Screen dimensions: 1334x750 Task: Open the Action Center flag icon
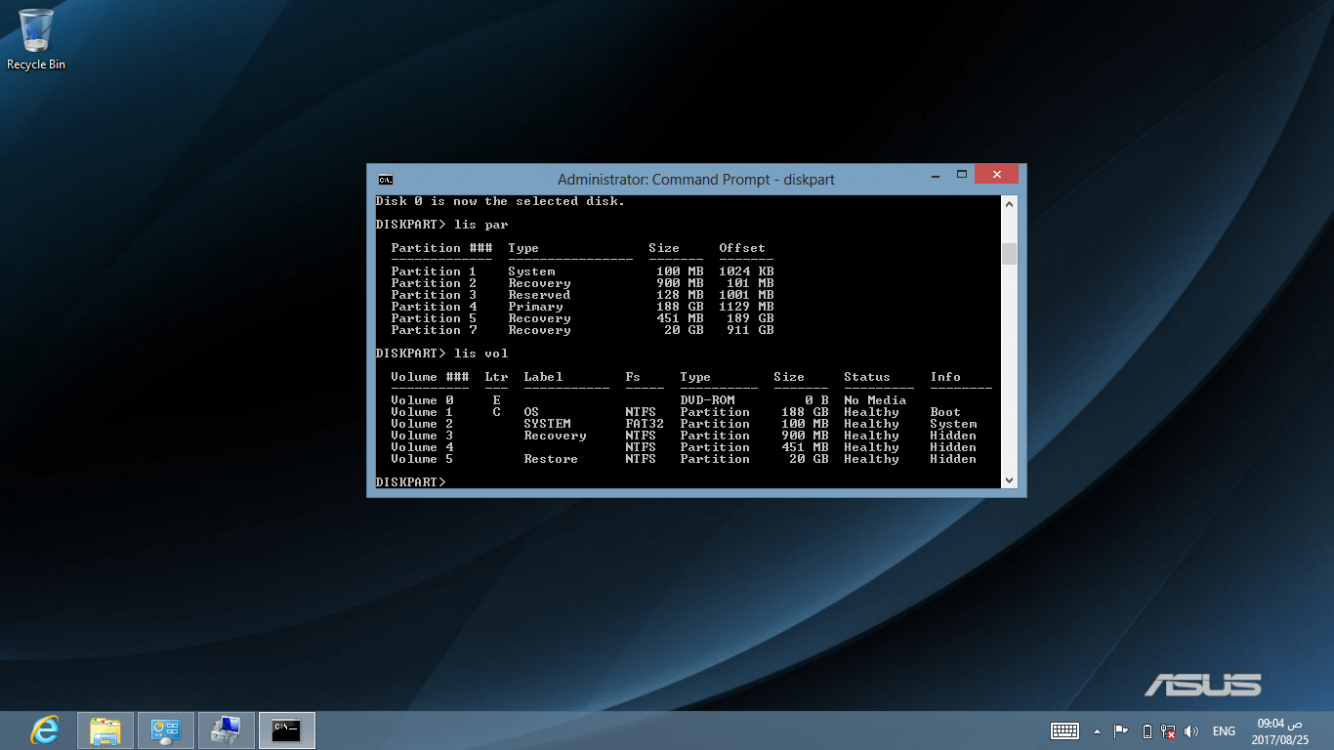point(1121,731)
